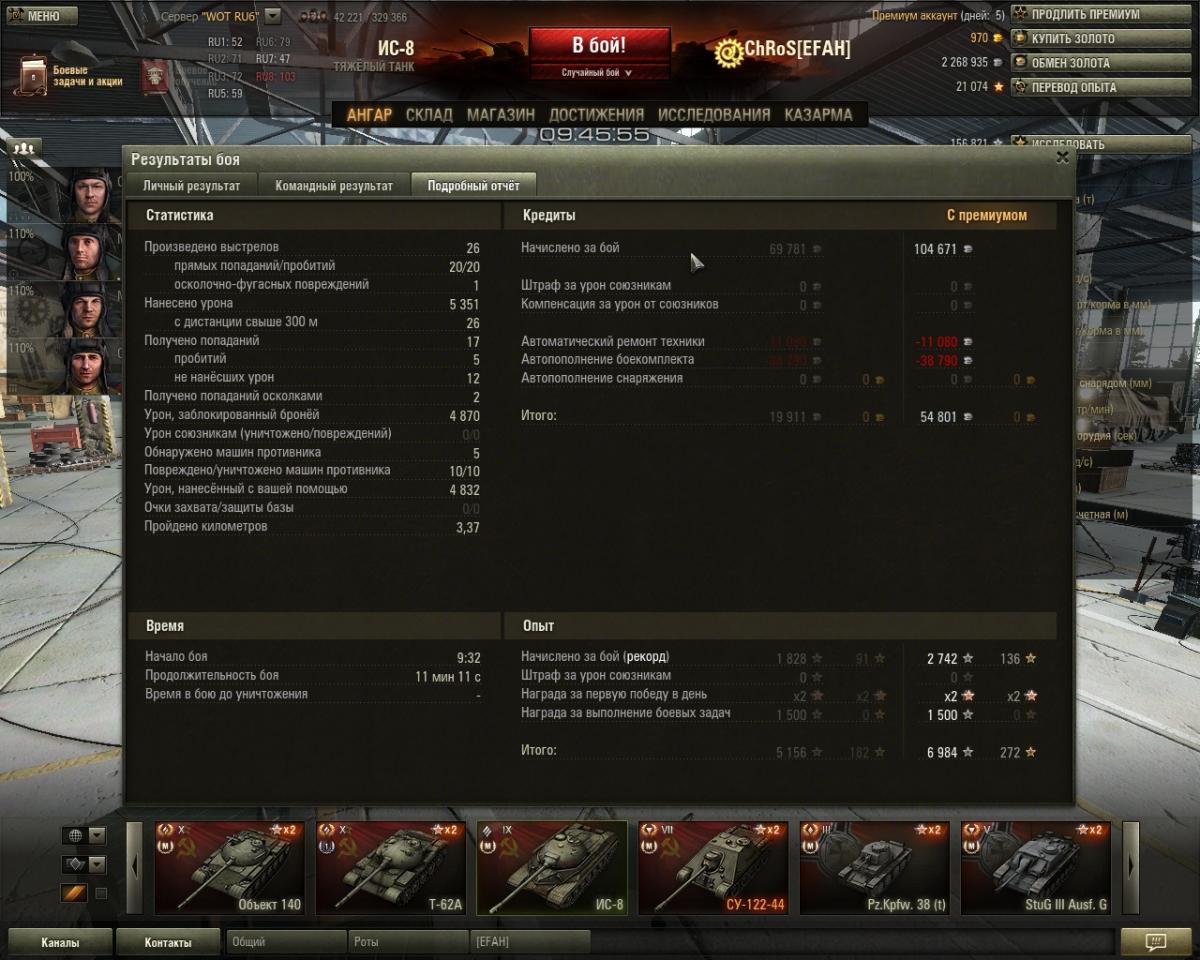Click the credits icon beside 54 801 total
This screenshot has height=960, width=1200.
[967, 417]
